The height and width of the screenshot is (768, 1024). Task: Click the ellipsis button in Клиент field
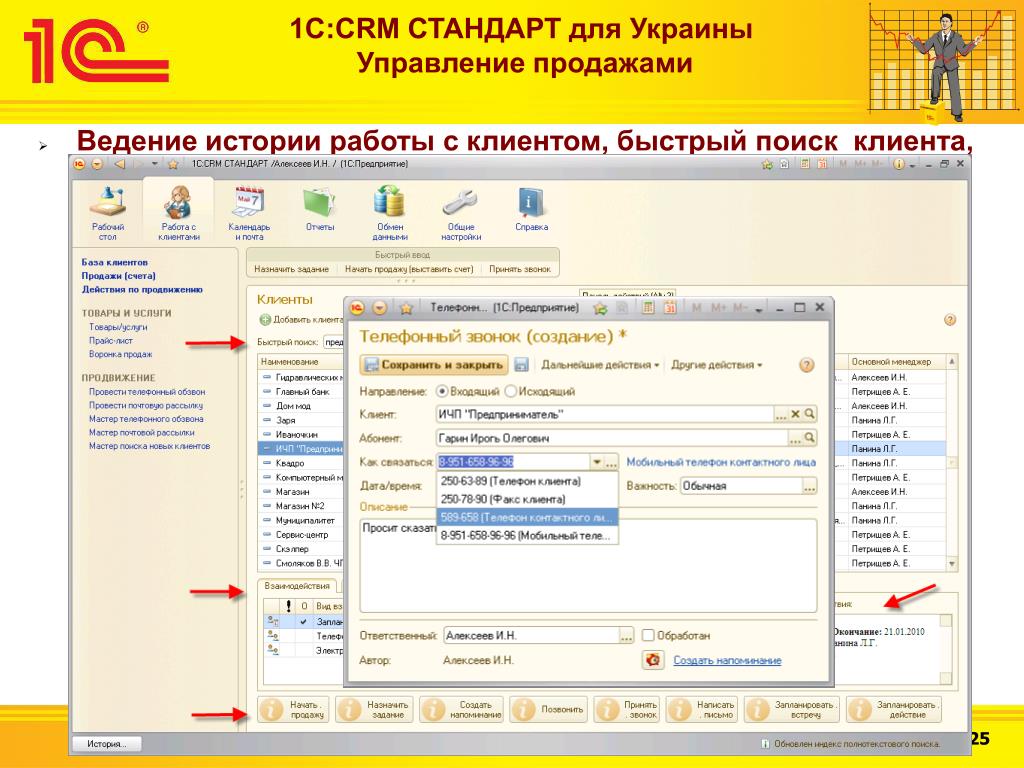coord(781,414)
